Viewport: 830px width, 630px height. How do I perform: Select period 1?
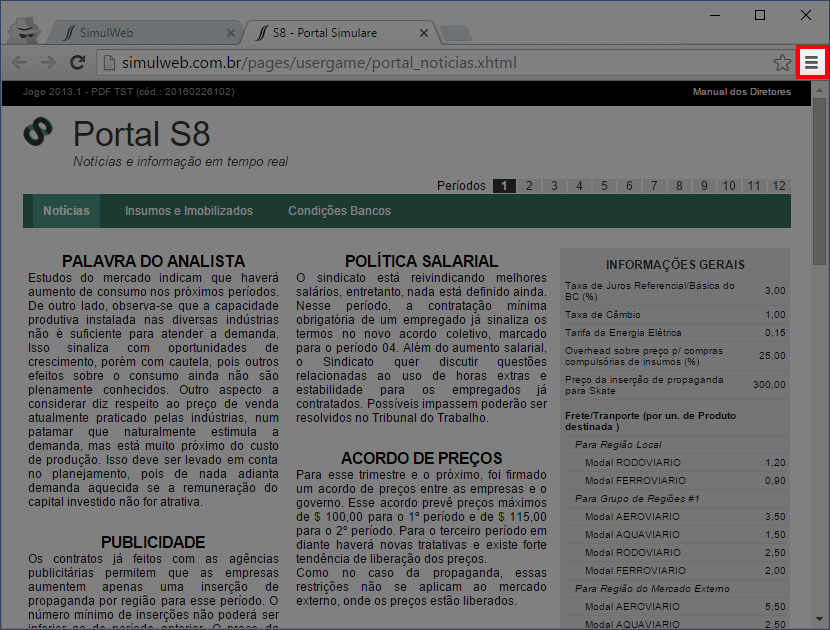click(504, 186)
